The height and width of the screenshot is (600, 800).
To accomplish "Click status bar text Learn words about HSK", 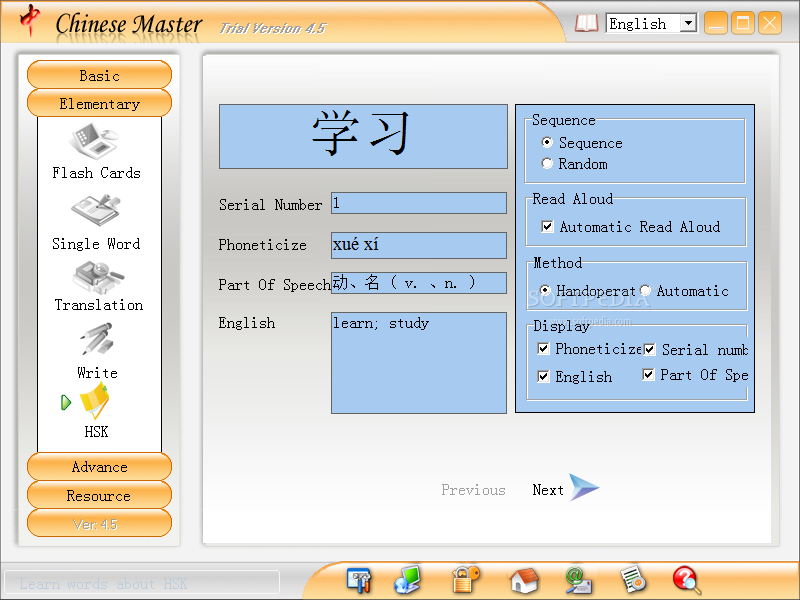I will [103, 584].
